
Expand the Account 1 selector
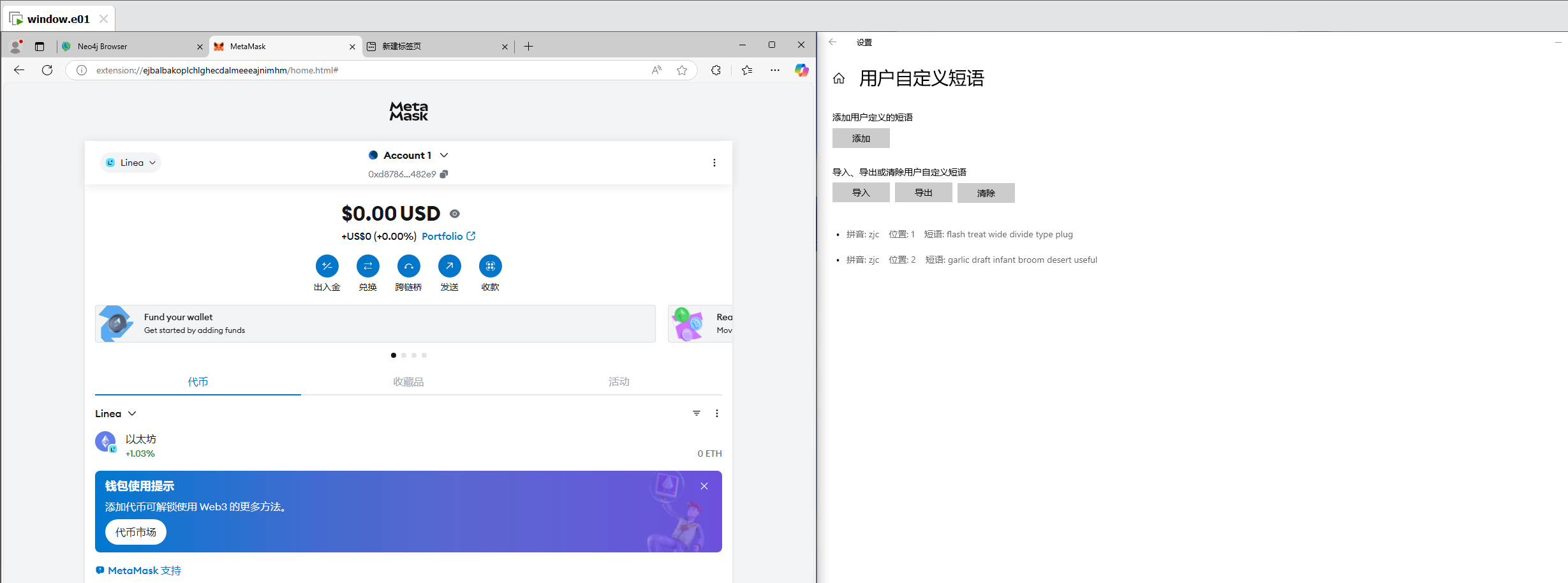[409, 155]
